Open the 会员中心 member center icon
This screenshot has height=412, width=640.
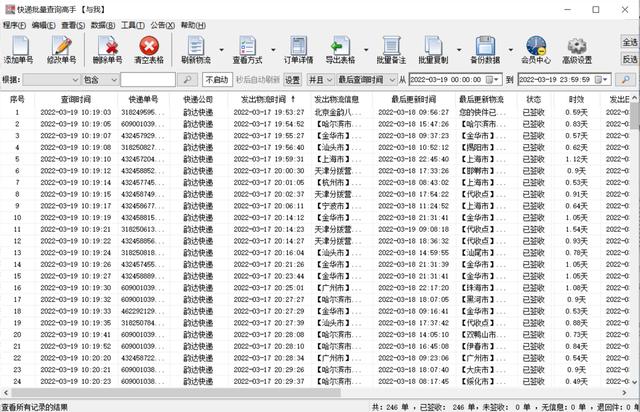tap(536, 49)
